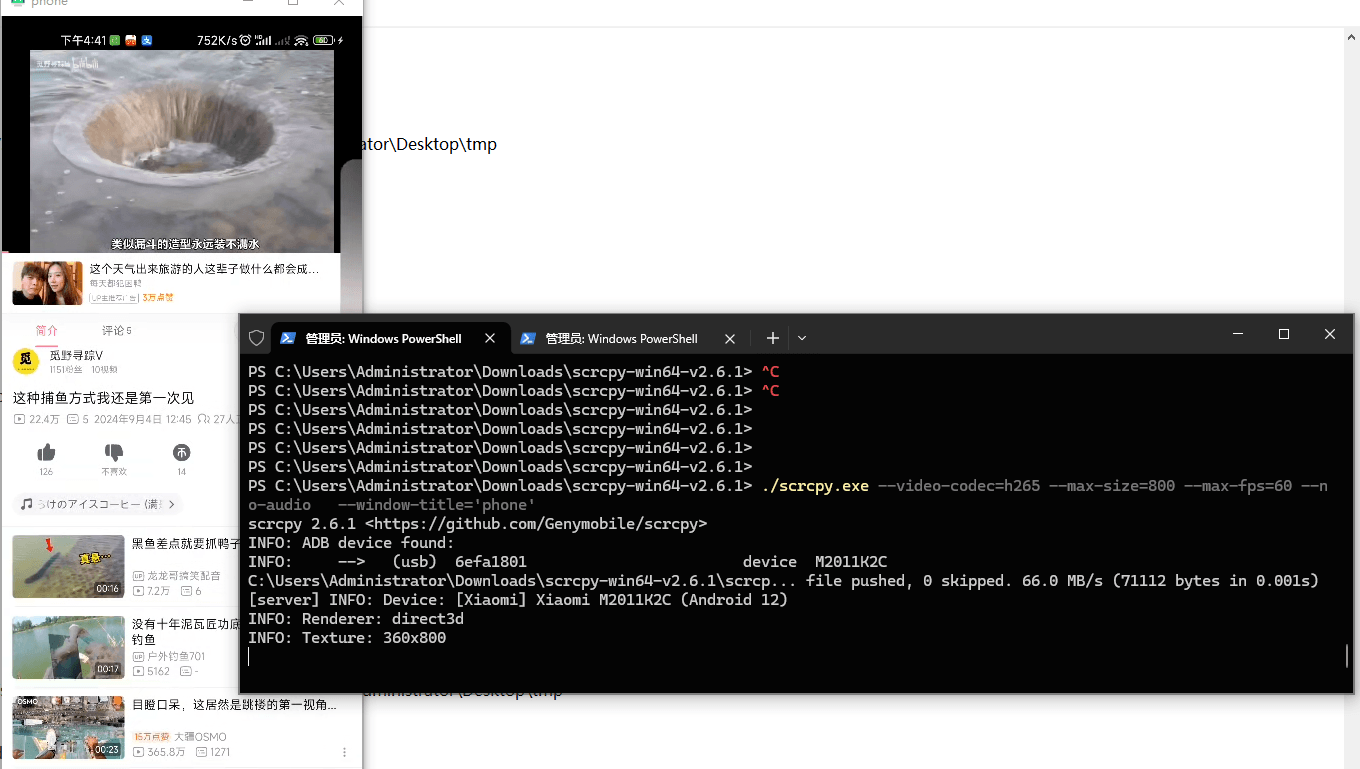Click the 365.8万 view count
Screen dimensions: 1360x769
click(159, 752)
